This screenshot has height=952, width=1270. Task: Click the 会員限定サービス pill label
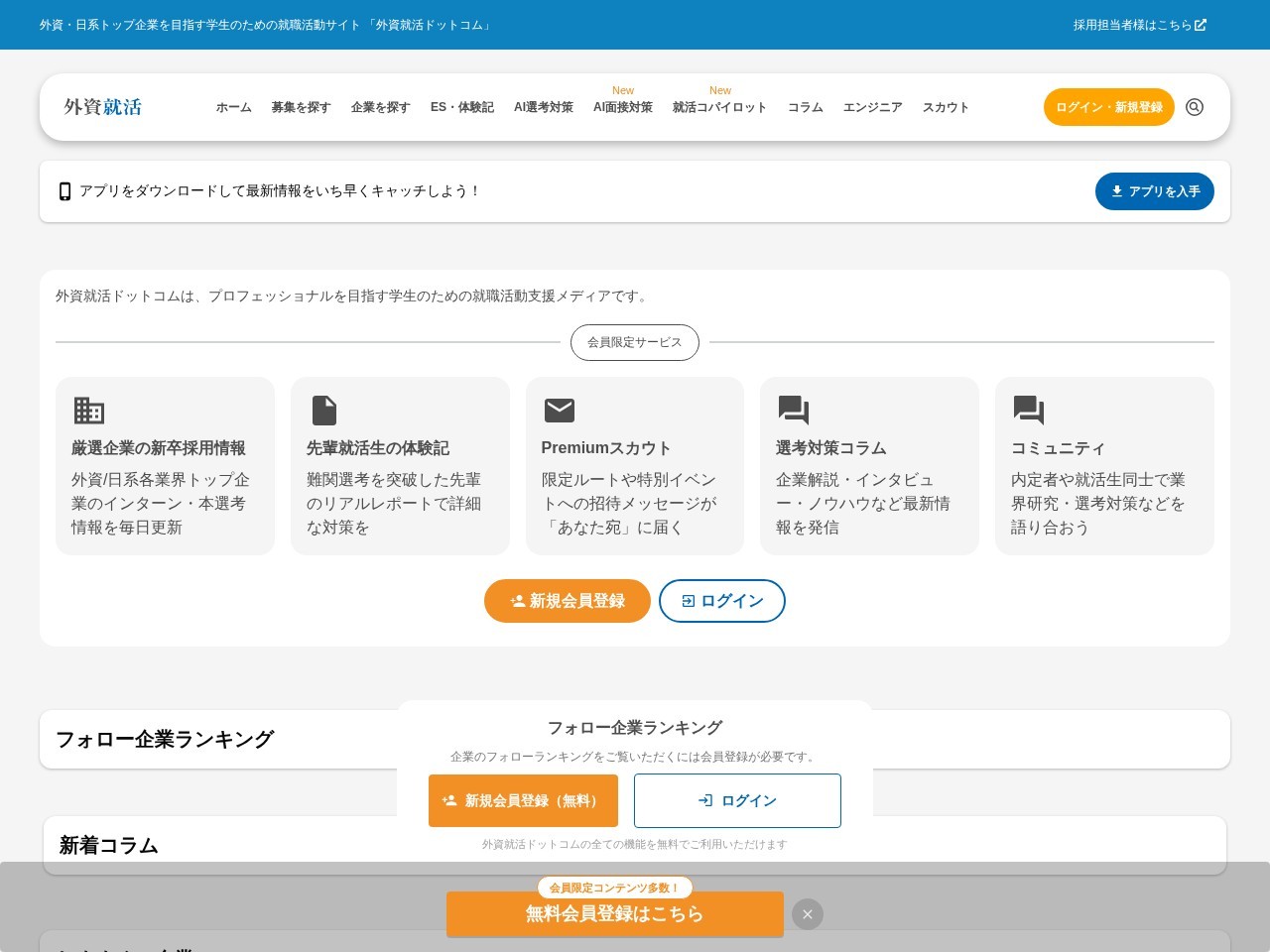[635, 342]
